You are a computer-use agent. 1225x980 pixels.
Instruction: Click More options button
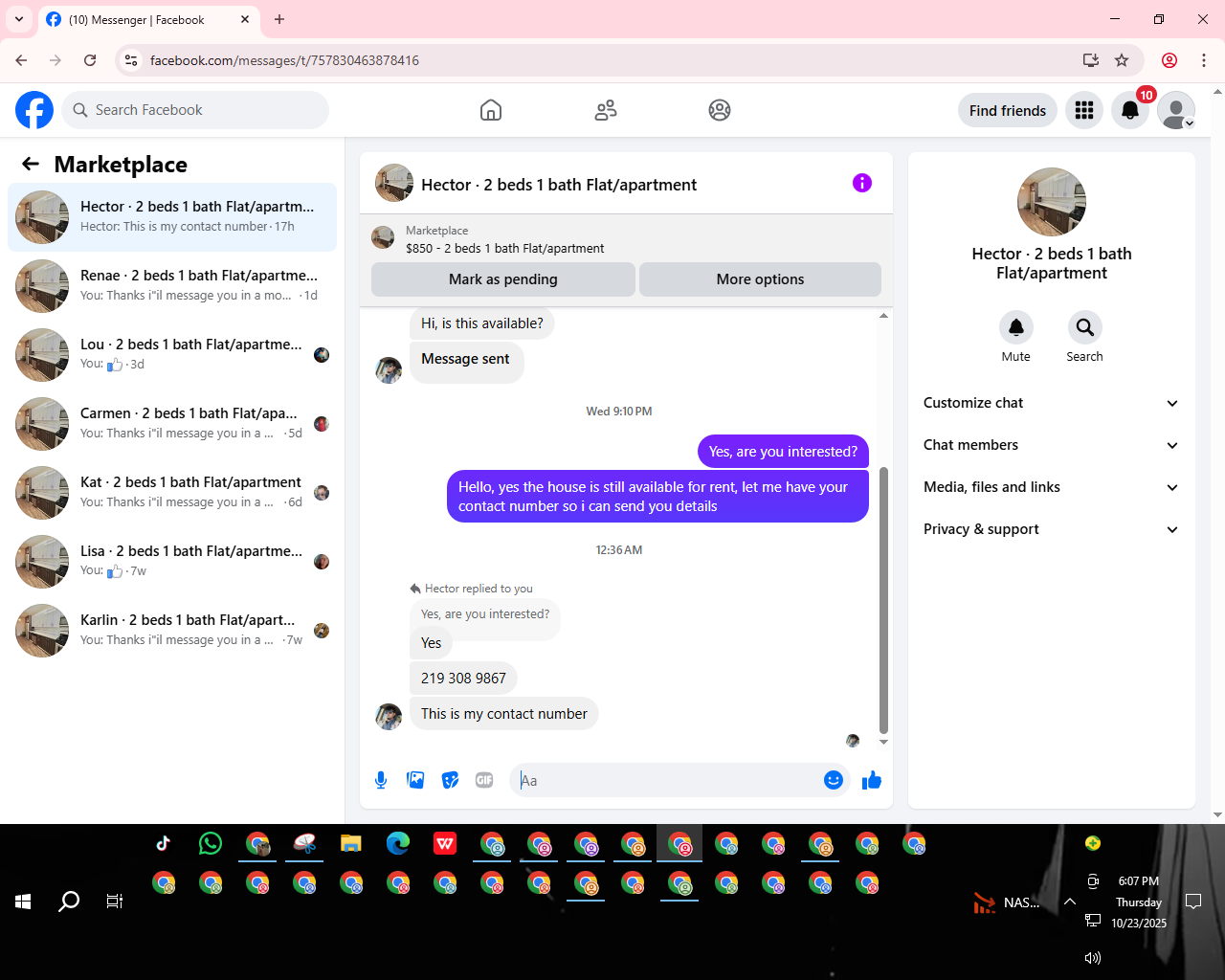tap(760, 279)
